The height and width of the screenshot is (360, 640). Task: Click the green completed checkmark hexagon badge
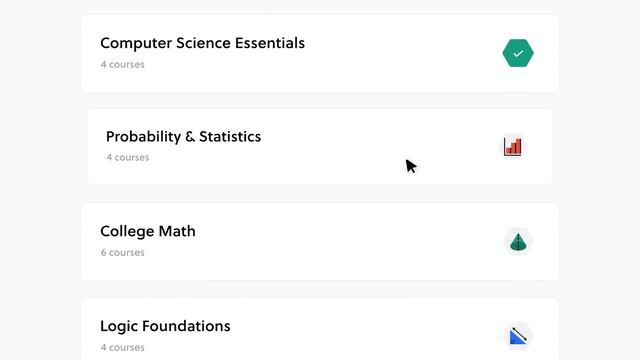click(x=518, y=53)
